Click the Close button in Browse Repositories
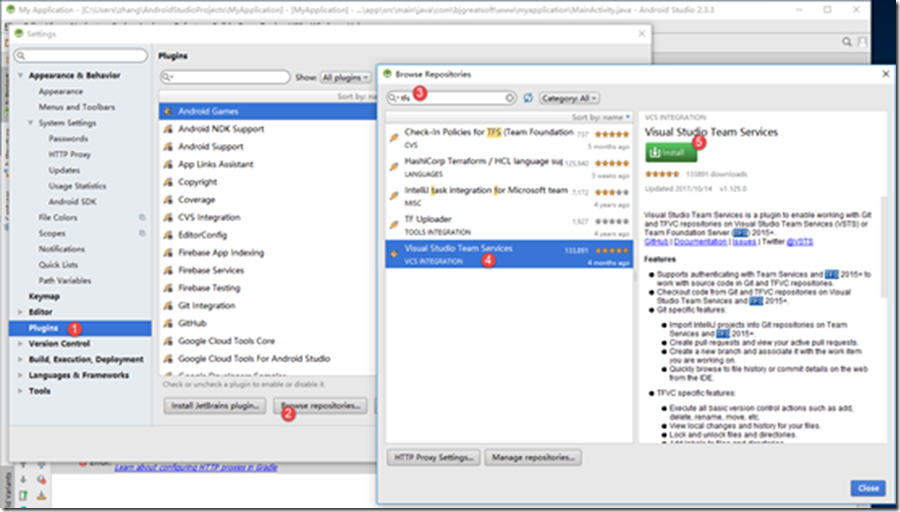 [x=868, y=488]
